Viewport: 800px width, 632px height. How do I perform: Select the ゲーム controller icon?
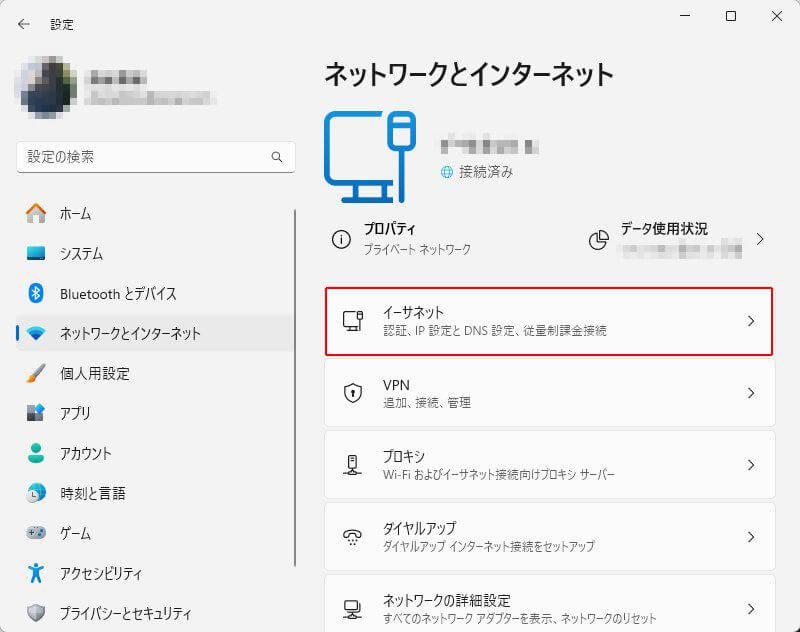pyautogui.click(x=36, y=533)
